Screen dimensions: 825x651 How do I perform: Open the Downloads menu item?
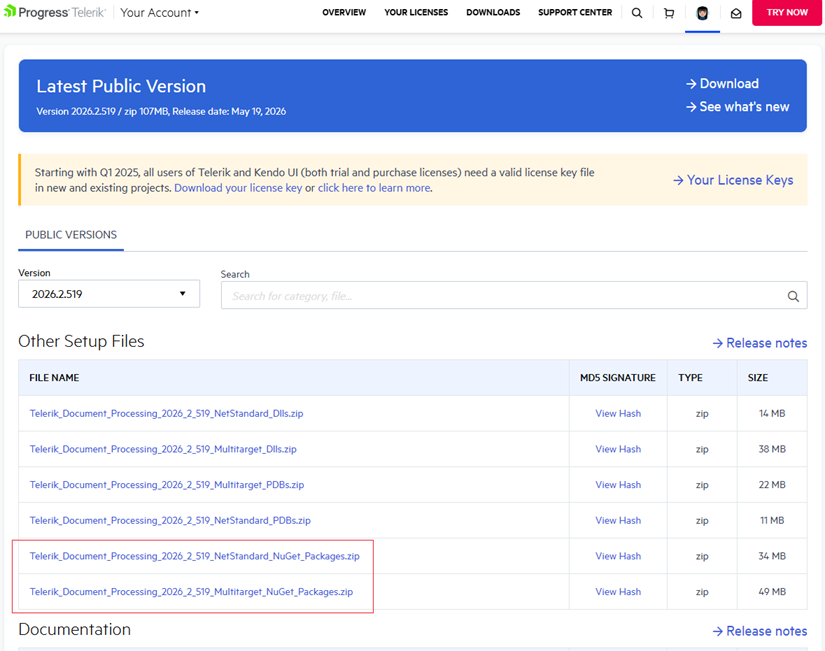[493, 12]
